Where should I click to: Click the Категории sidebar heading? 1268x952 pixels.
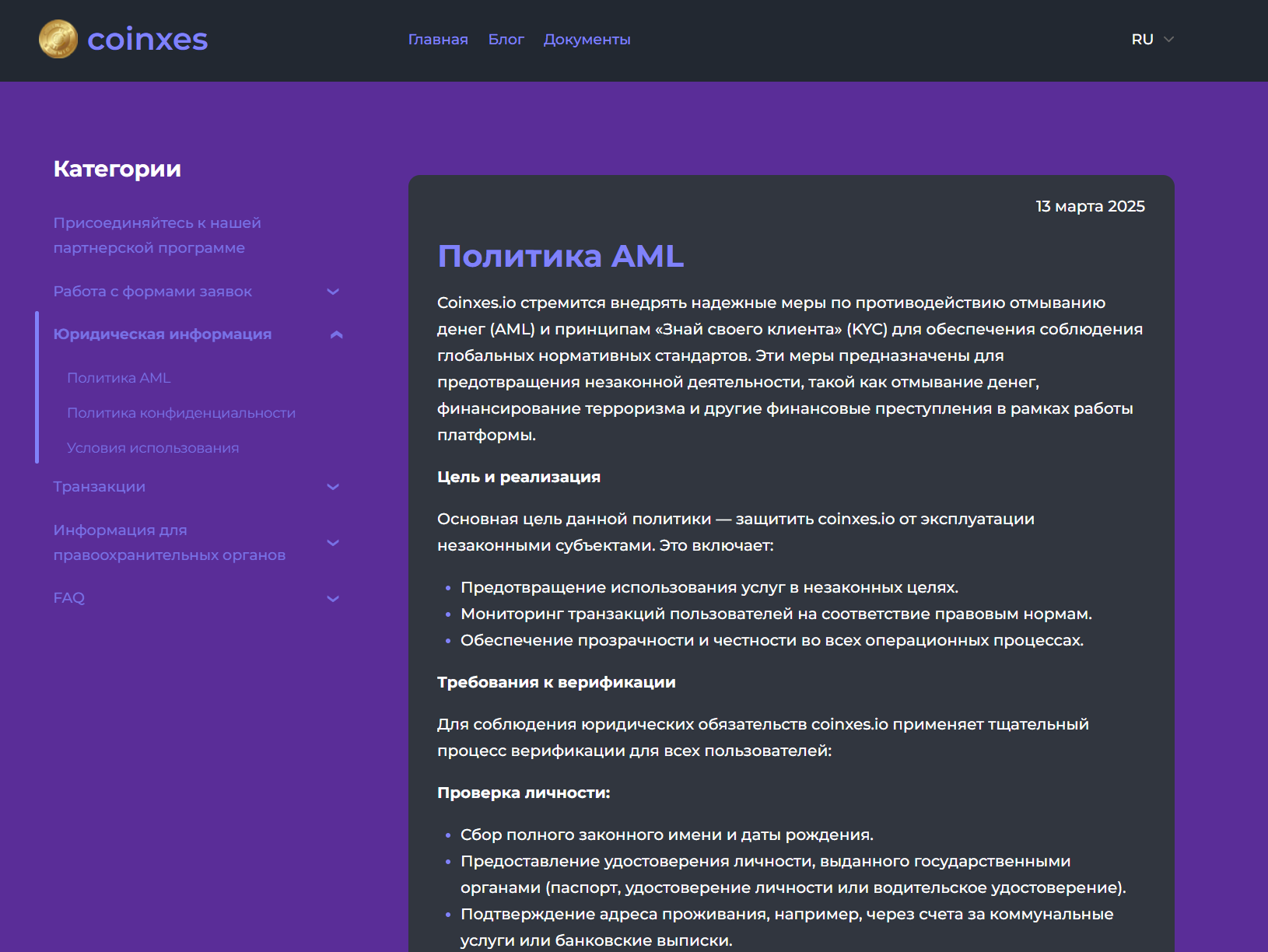[117, 169]
